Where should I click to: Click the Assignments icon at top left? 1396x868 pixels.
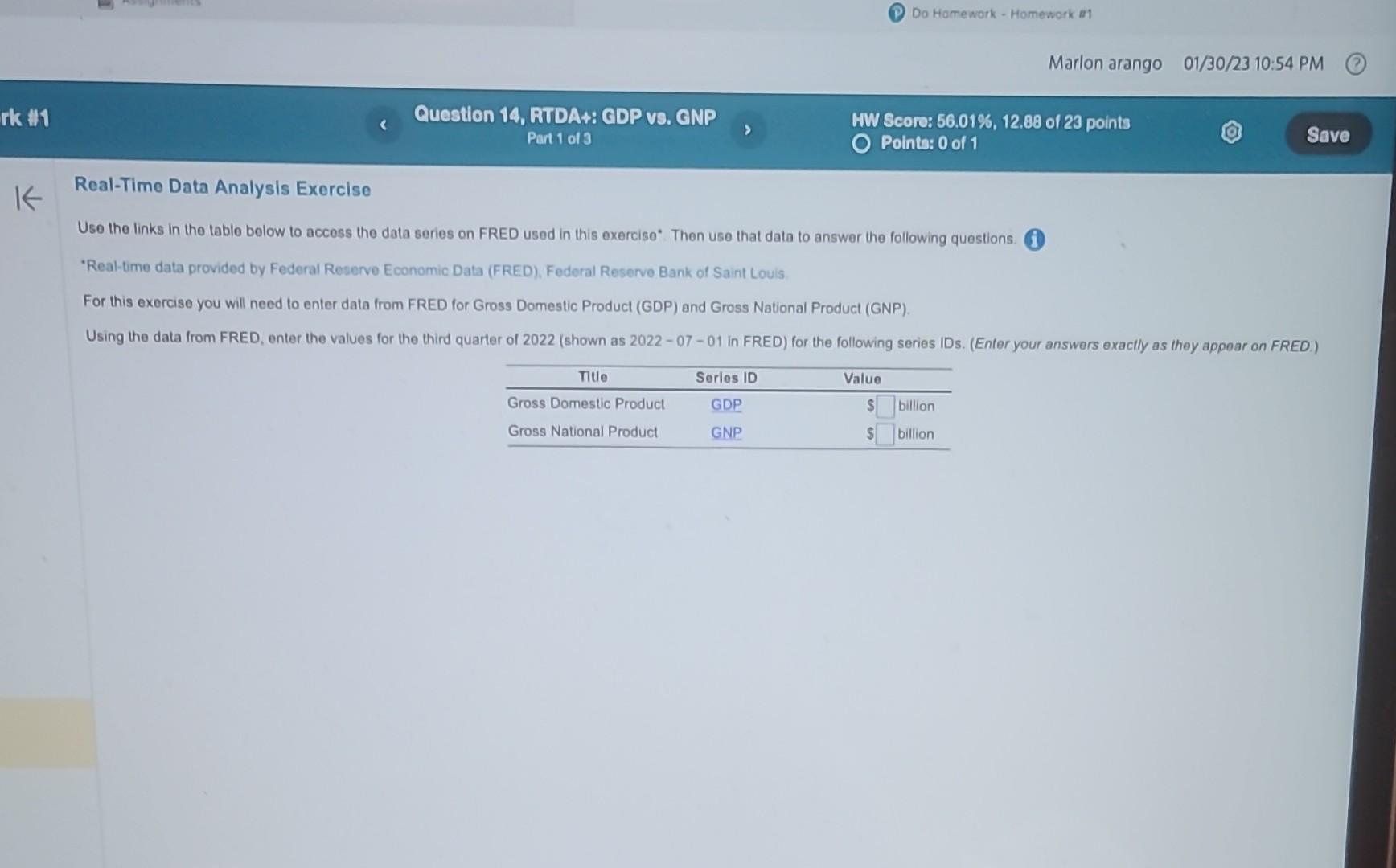click(x=105, y=5)
